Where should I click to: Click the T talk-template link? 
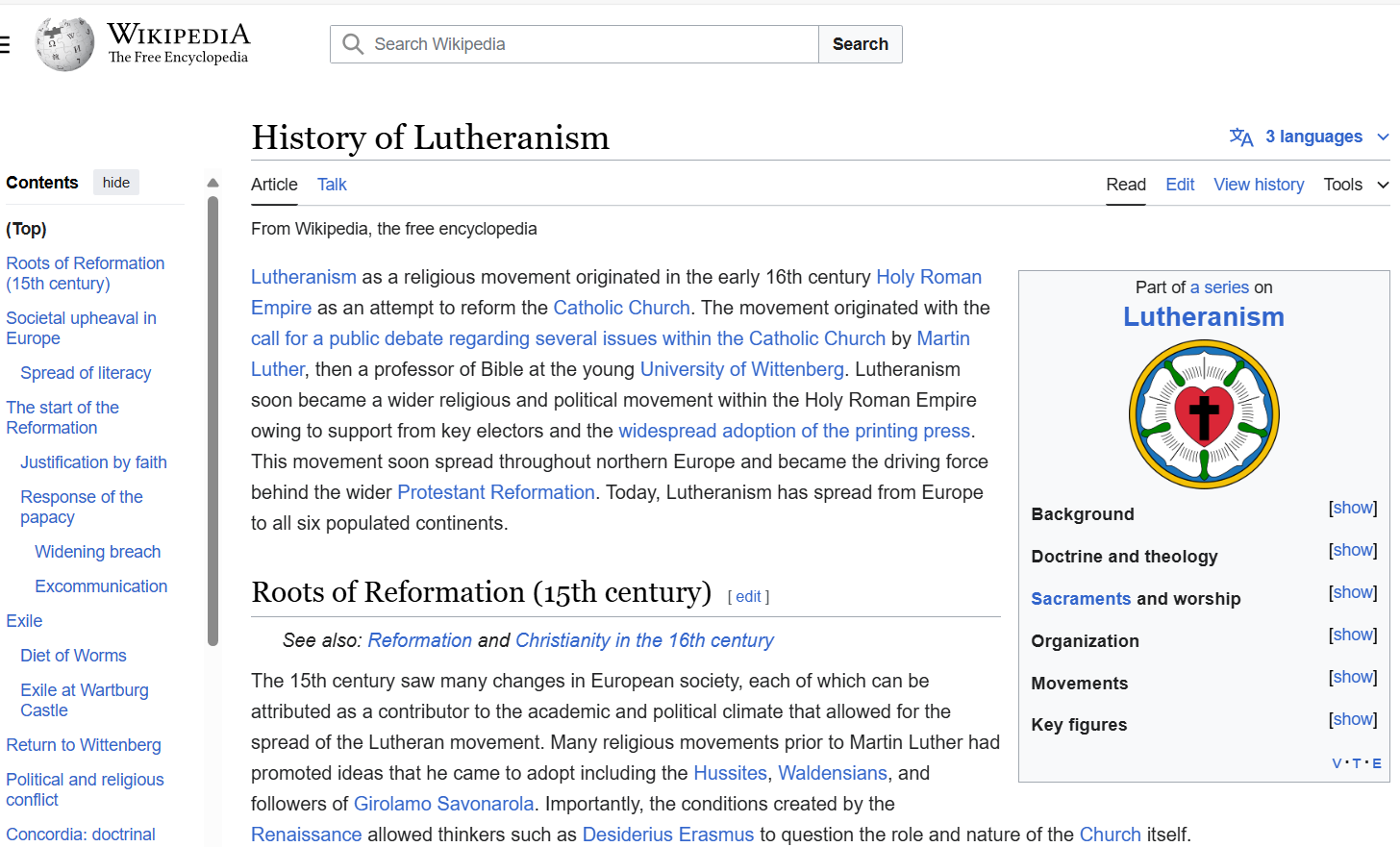[x=1357, y=763]
